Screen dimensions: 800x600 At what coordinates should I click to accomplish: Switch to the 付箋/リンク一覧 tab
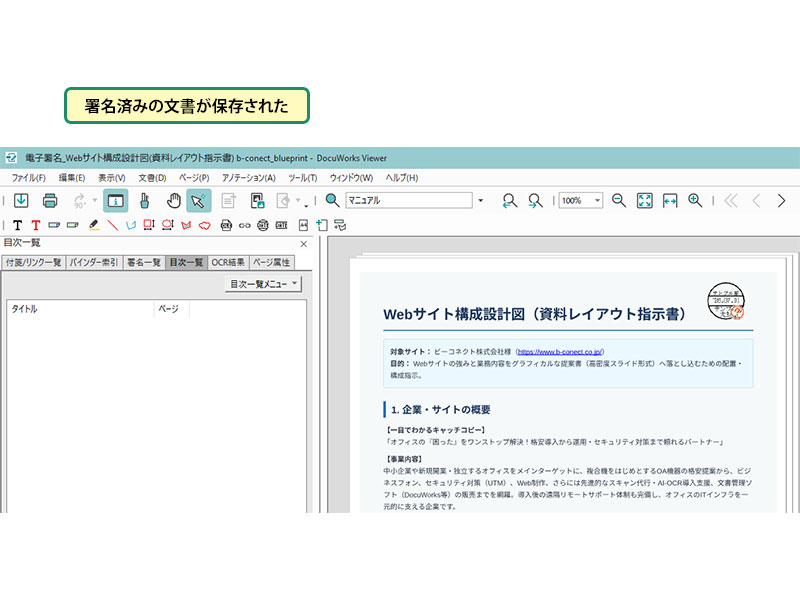click(x=34, y=262)
